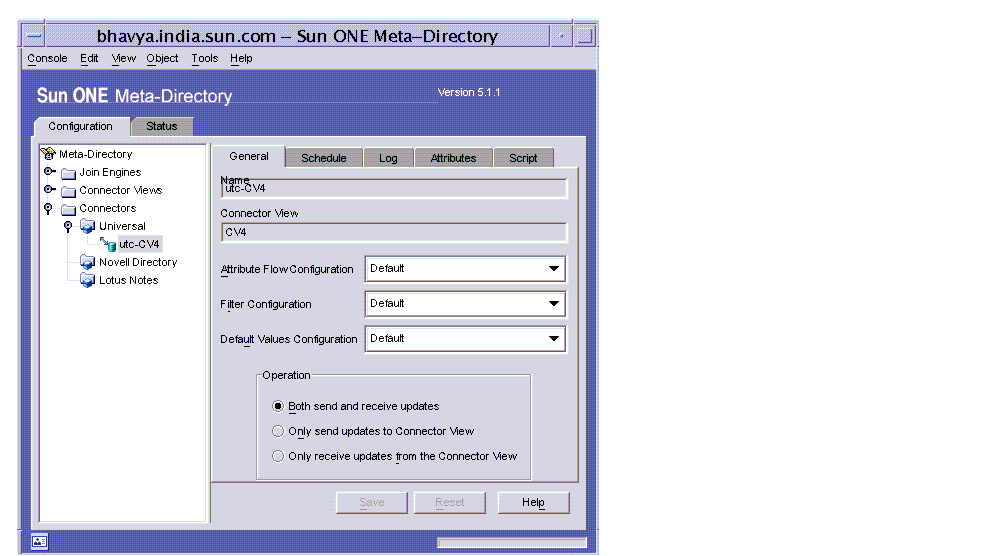Open the Attribute Flow Configuration dropdown
The width and height of the screenshot is (984, 556).
pos(465,269)
